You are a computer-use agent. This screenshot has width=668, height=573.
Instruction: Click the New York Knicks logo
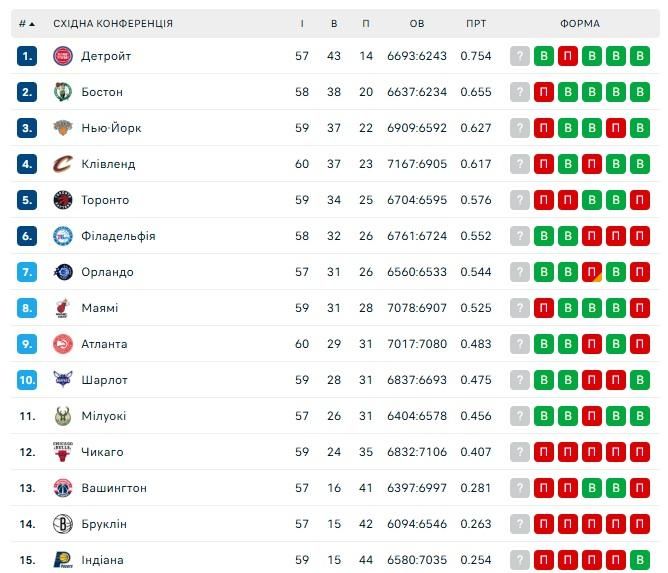pyautogui.click(x=63, y=128)
